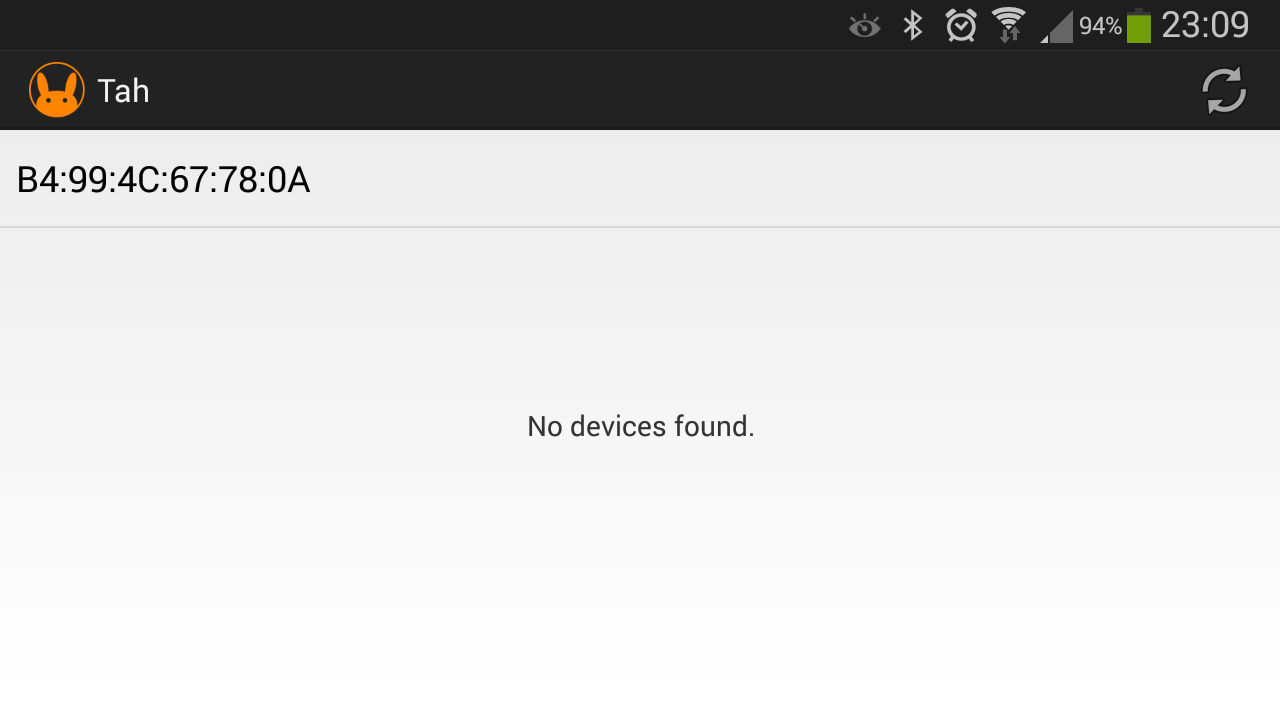Tap the 23:09 clock display
Screen dimensions: 1280x720
pyautogui.click(x=1205, y=25)
